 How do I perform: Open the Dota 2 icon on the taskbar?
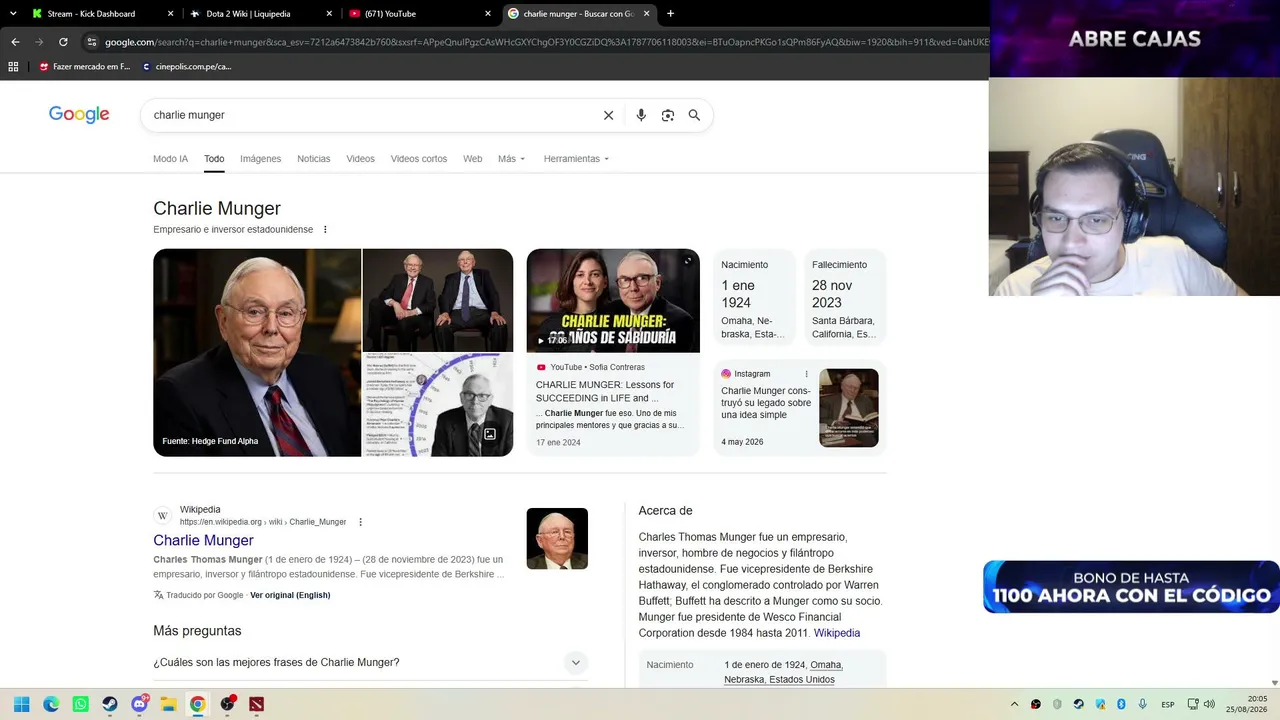point(257,704)
